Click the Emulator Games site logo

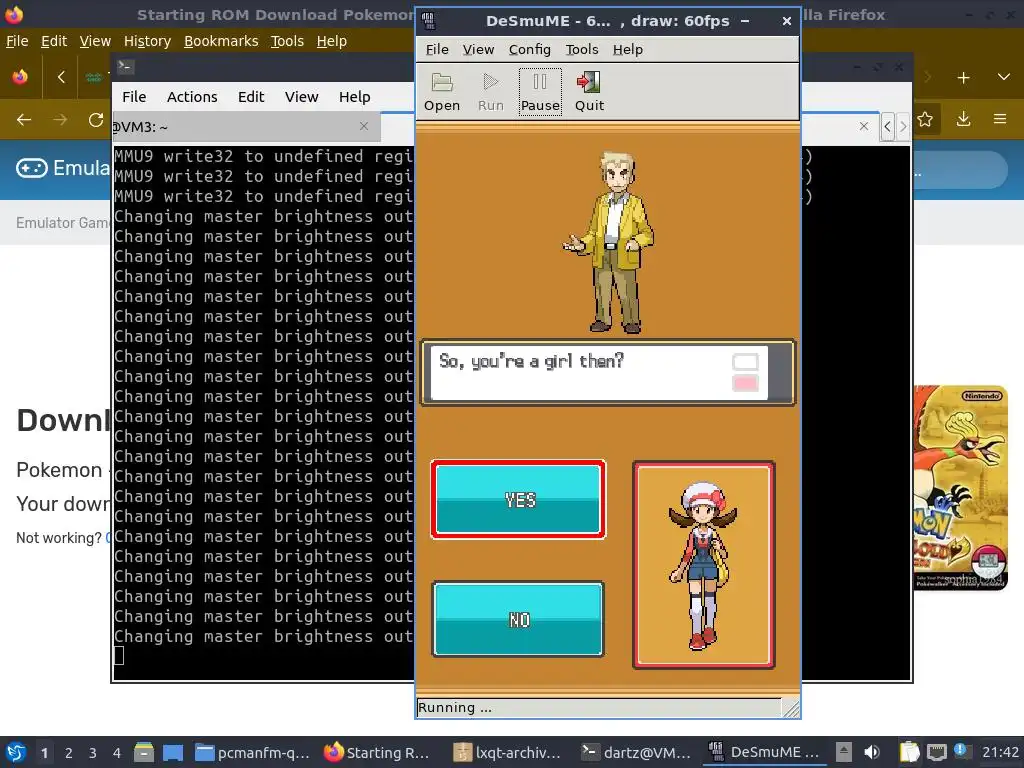click(62, 168)
